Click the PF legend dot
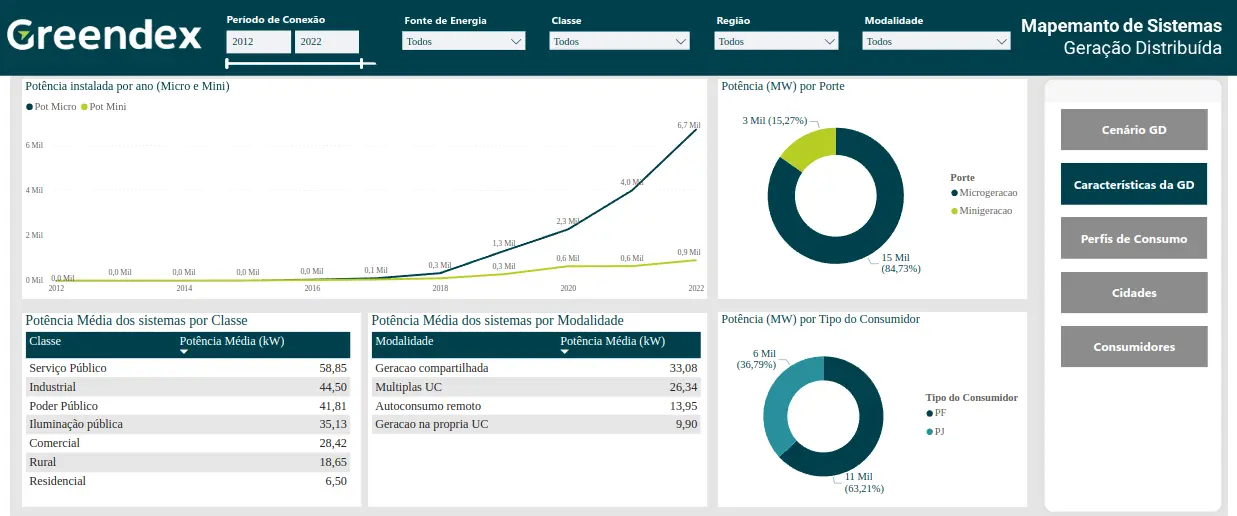This screenshot has height=516, width=1237. pyautogui.click(x=929, y=413)
